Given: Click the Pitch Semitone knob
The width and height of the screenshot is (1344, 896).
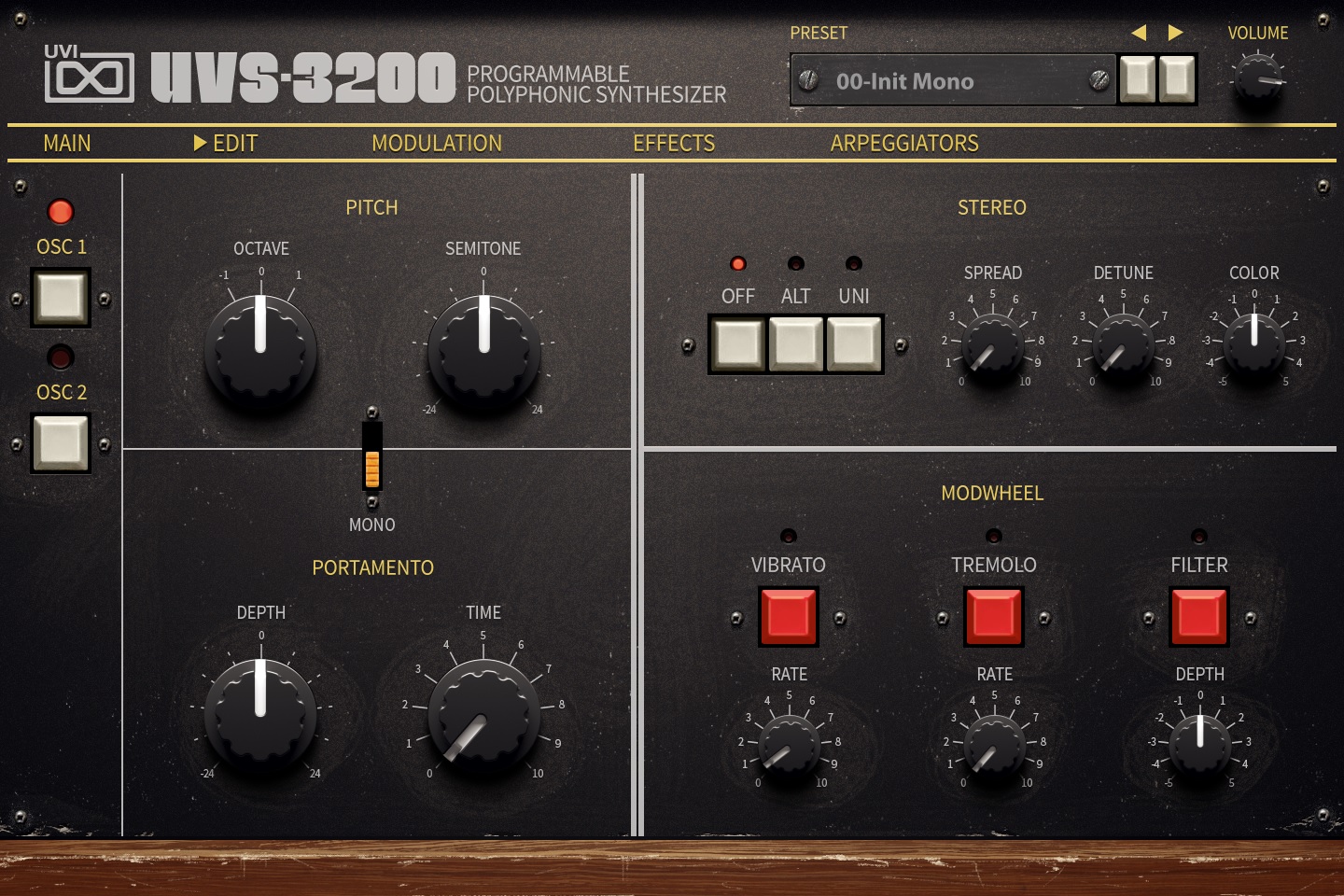Looking at the screenshot, I should click(x=483, y=353).
